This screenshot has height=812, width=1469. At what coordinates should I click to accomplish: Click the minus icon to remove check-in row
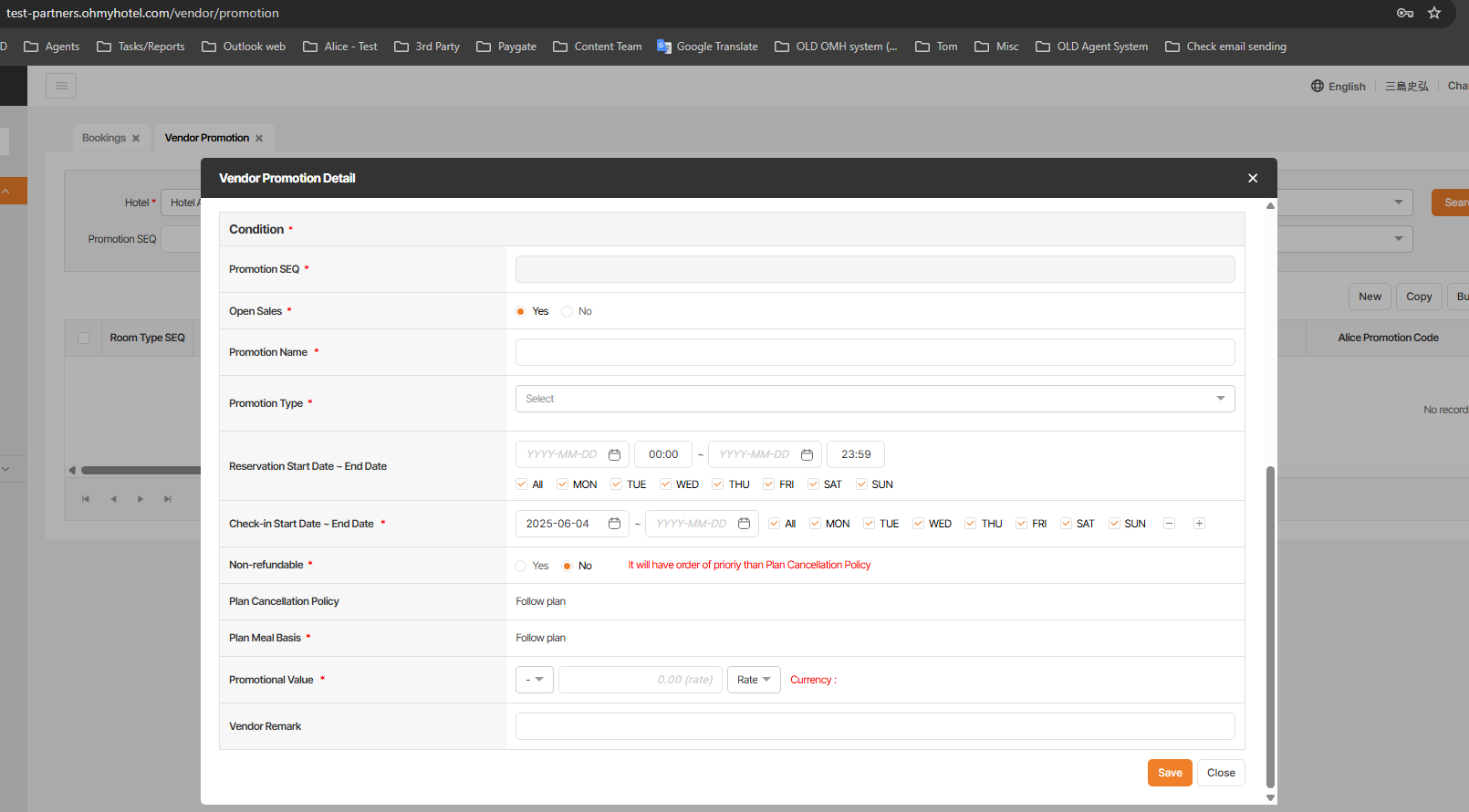1169,524
